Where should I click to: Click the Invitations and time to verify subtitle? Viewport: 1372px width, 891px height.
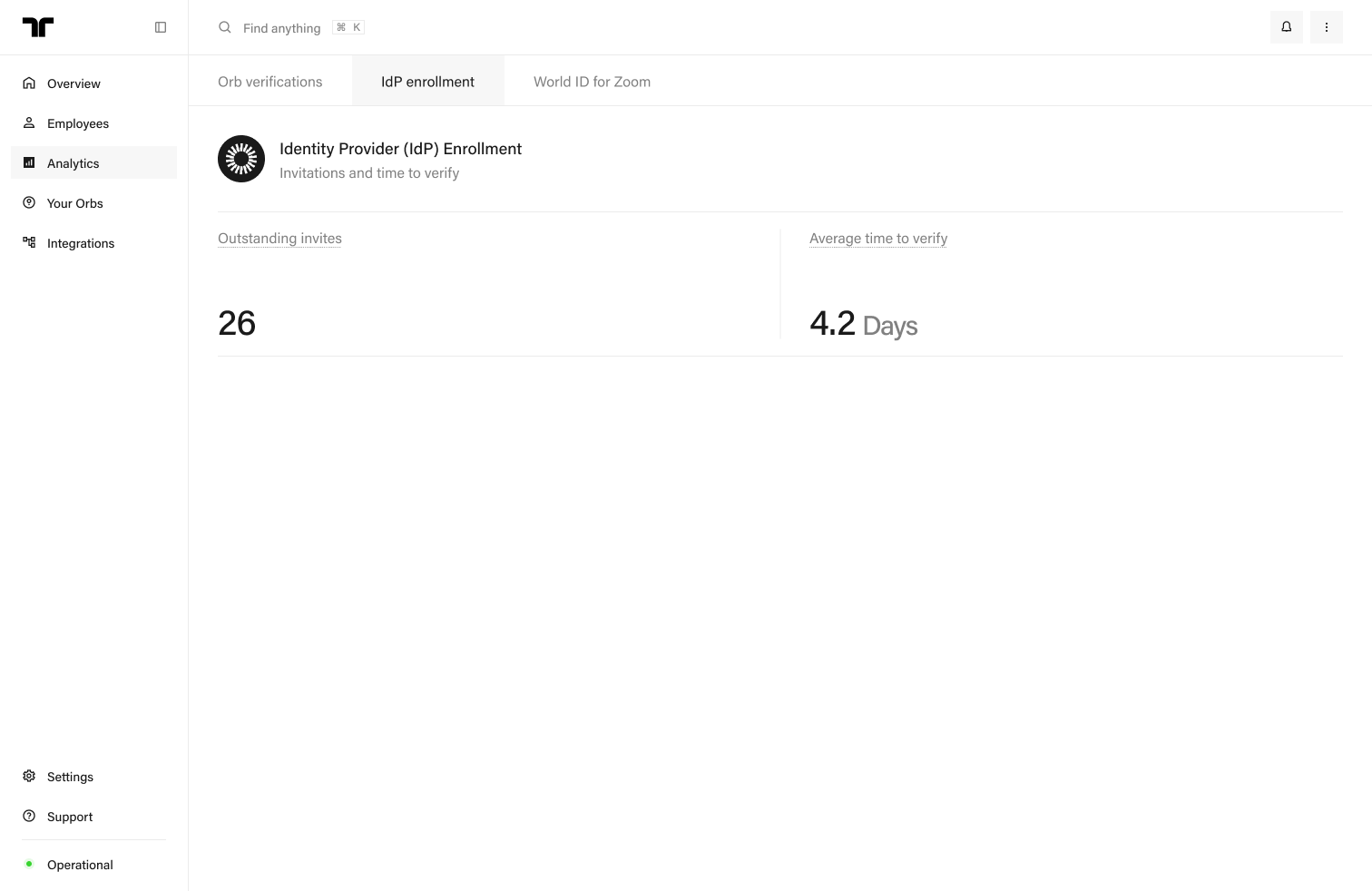(369, 173)
